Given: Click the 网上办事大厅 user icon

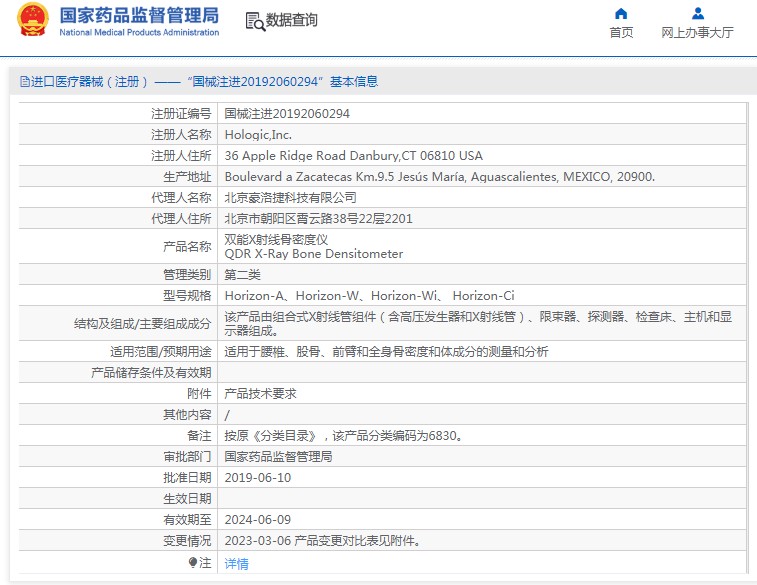Looking at the screenshot, I should tap(698, 13).
